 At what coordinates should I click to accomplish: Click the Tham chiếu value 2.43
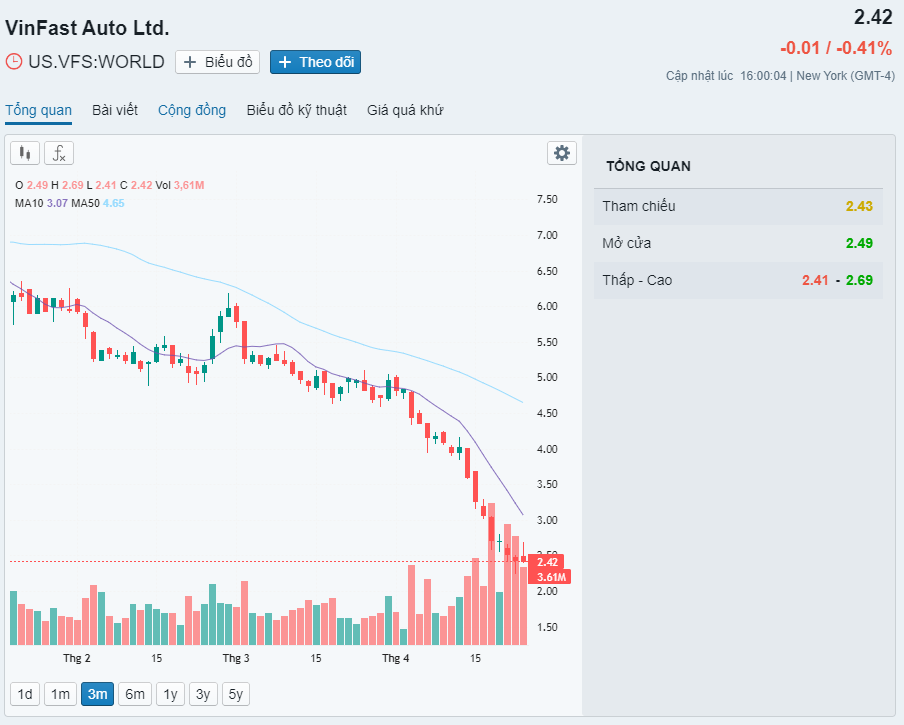pyautogui.click(x=859, y=206)
